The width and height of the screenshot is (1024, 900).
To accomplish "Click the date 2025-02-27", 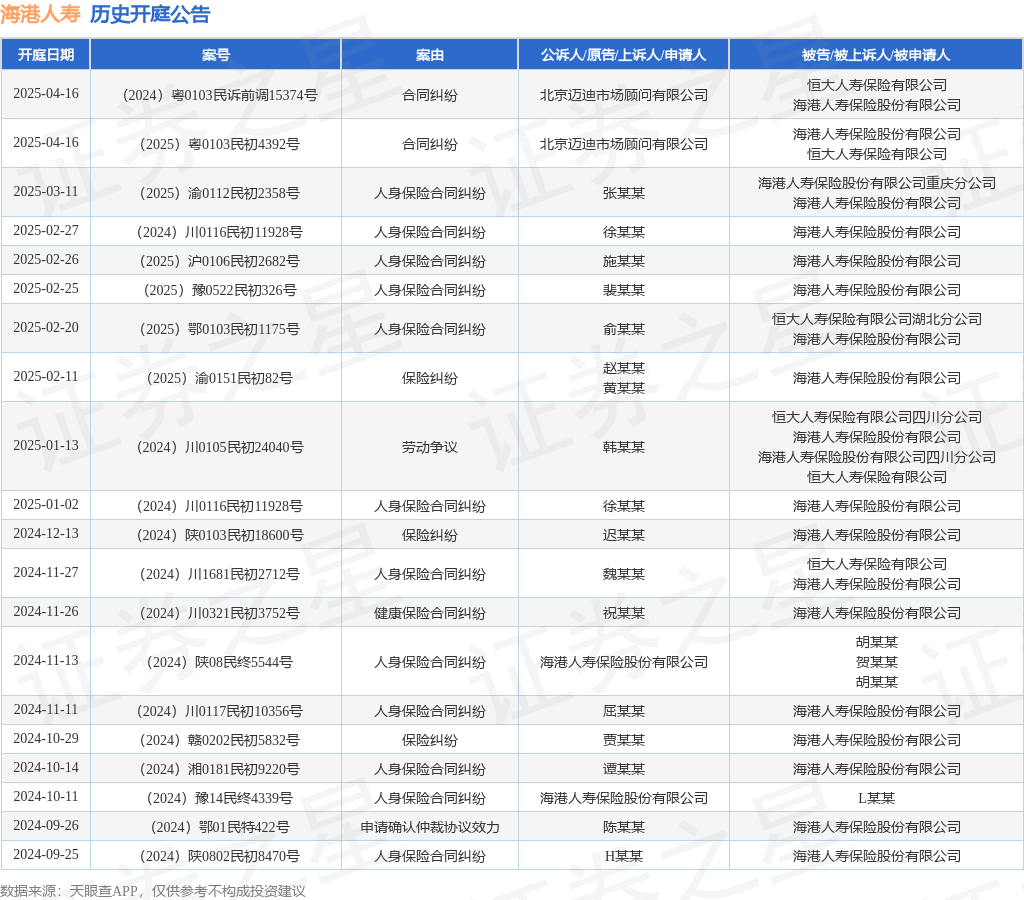I will (46, 231).
